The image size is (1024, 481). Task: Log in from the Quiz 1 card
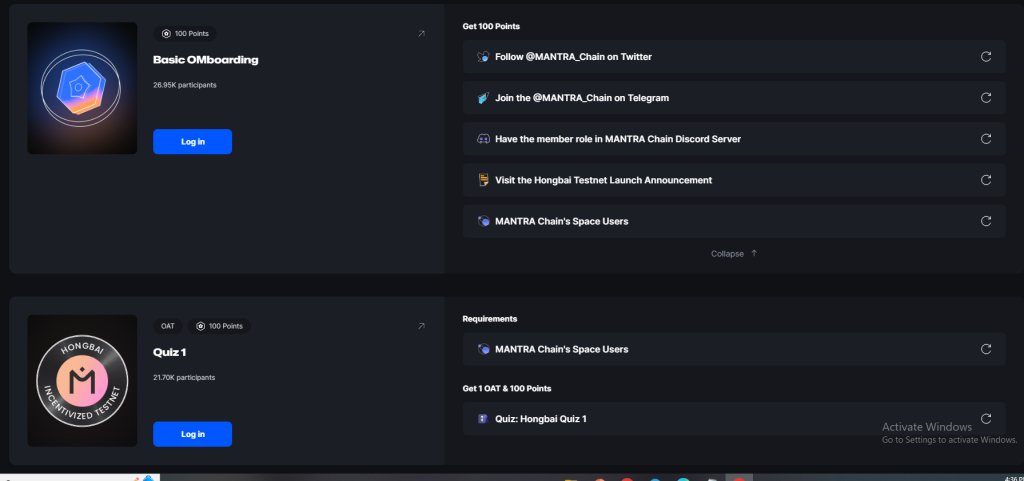pos(193,434)
